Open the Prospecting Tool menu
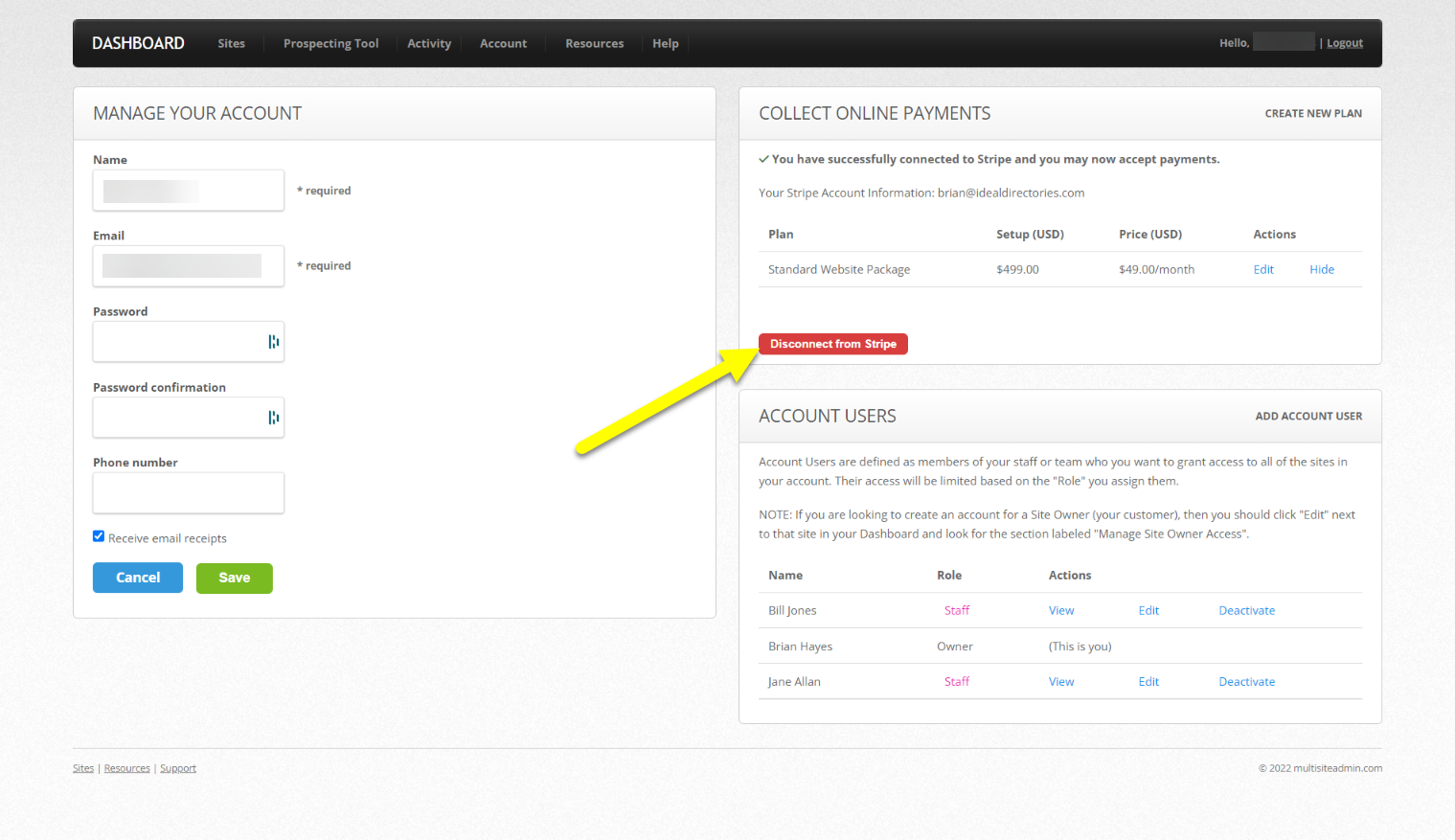The height and width of the screenshot is (840, 1455). pyautogui.click(x=330, y=43)
